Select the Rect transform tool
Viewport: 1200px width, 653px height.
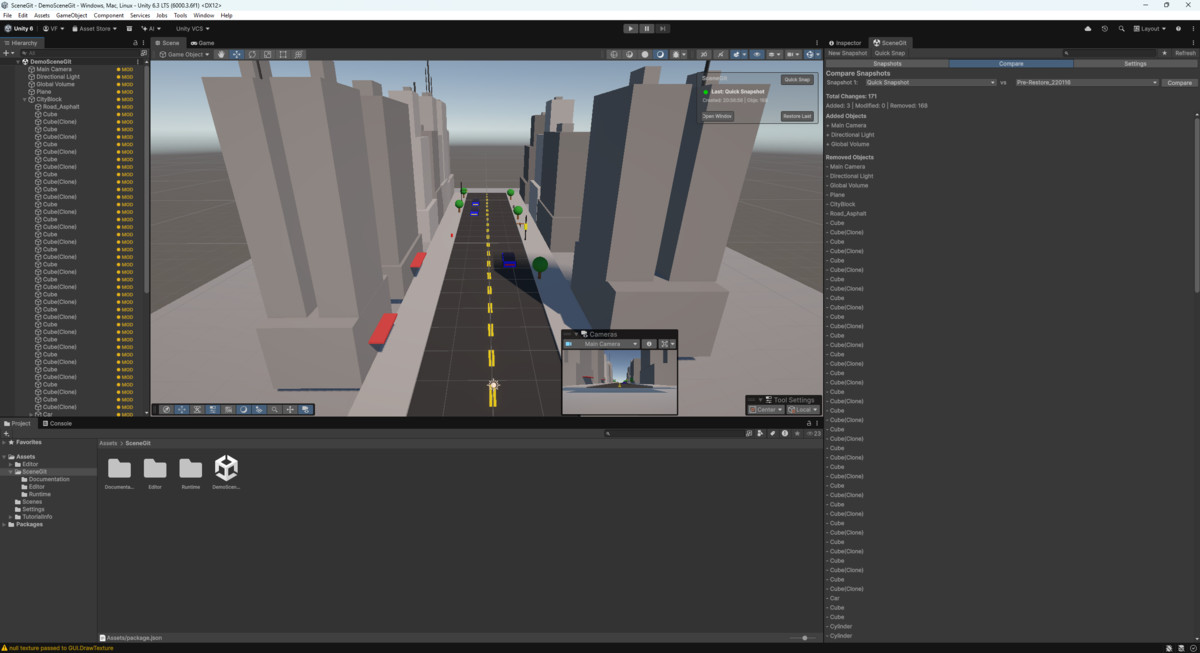(x=283, y=55)
